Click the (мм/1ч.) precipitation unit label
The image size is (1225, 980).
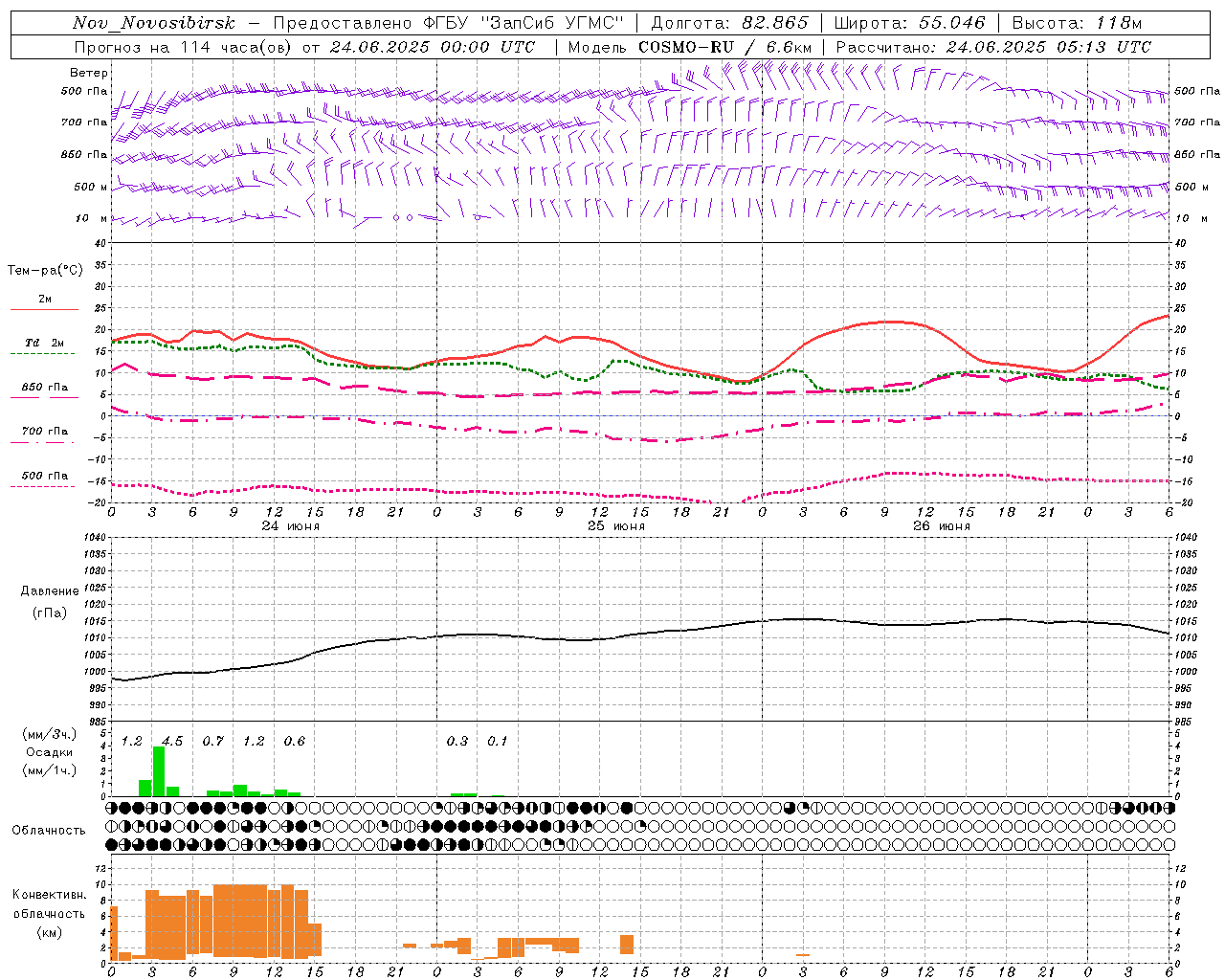coord(49,770)
